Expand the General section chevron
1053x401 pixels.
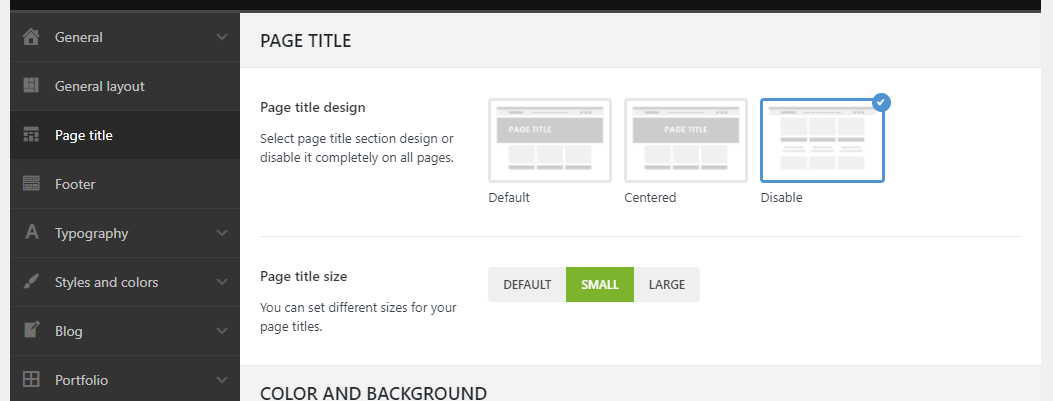tap(222, 37)
